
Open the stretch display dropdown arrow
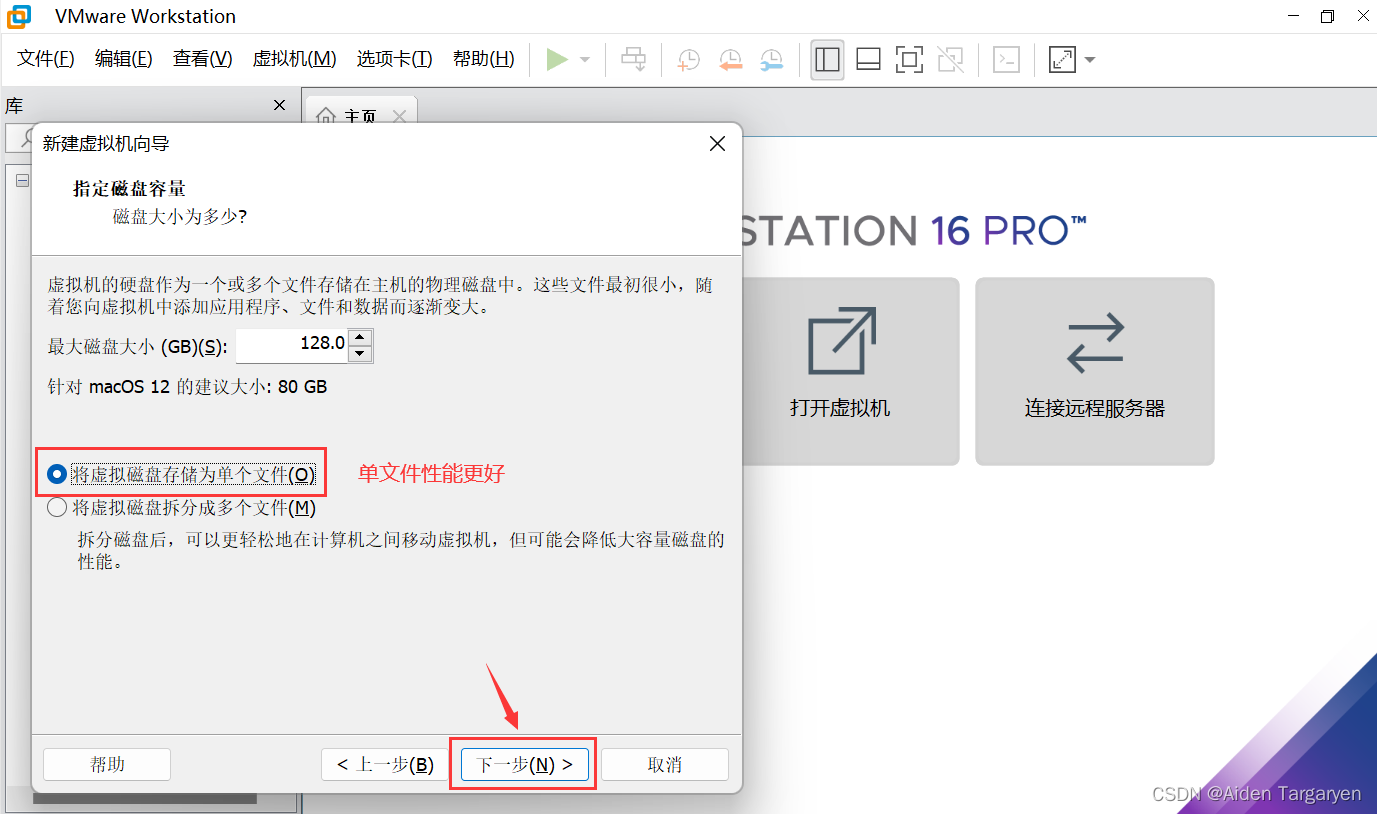[1090, 60]
